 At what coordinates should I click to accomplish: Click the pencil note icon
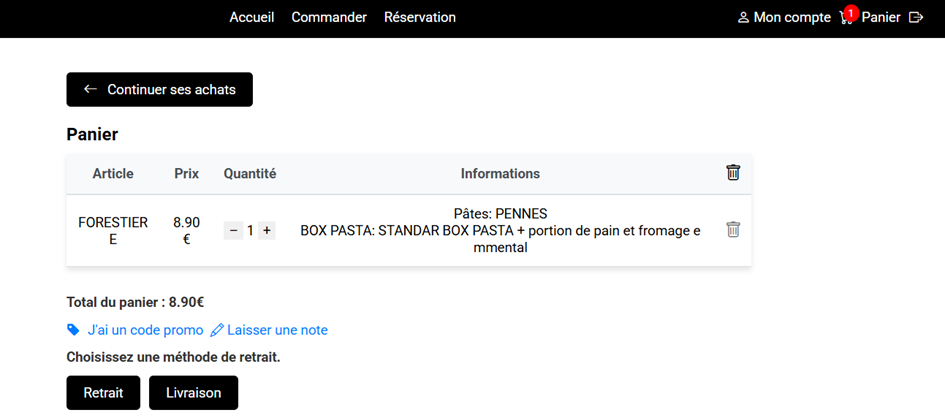coord(217,330)
